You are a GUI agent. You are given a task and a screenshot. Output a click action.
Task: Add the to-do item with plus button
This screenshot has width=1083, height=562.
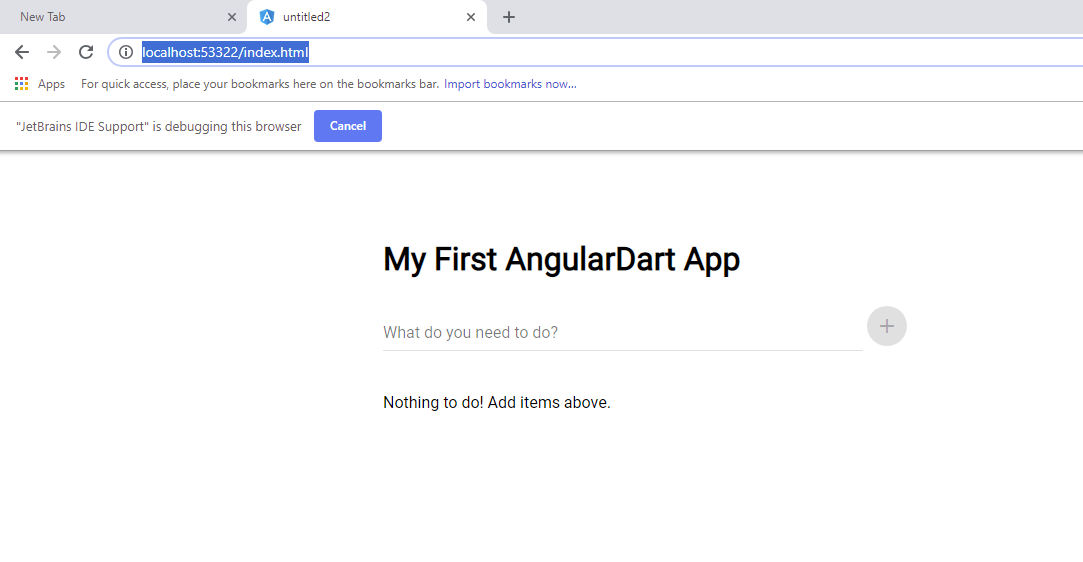click(887, 326)
